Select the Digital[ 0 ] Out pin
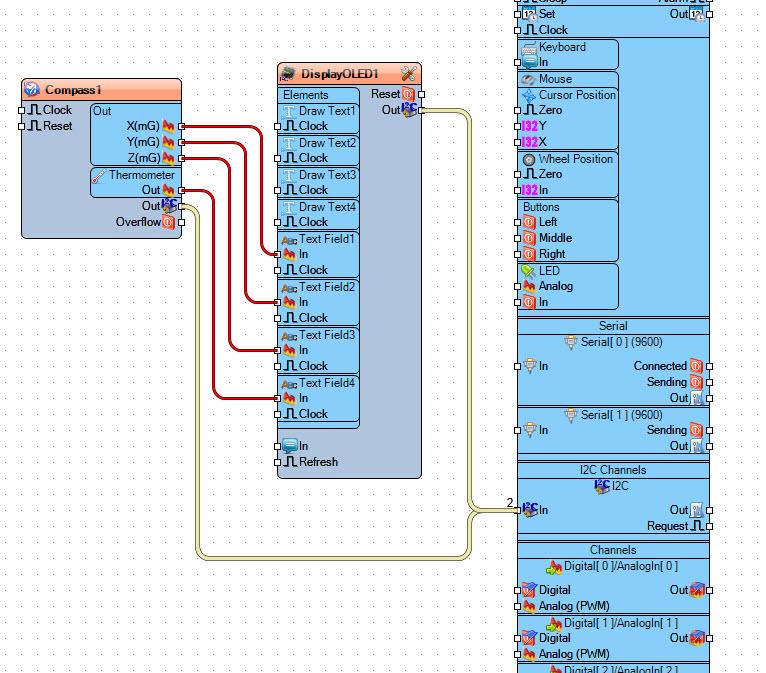The height and width of the screenshot is (673, 766). (709, 590)
